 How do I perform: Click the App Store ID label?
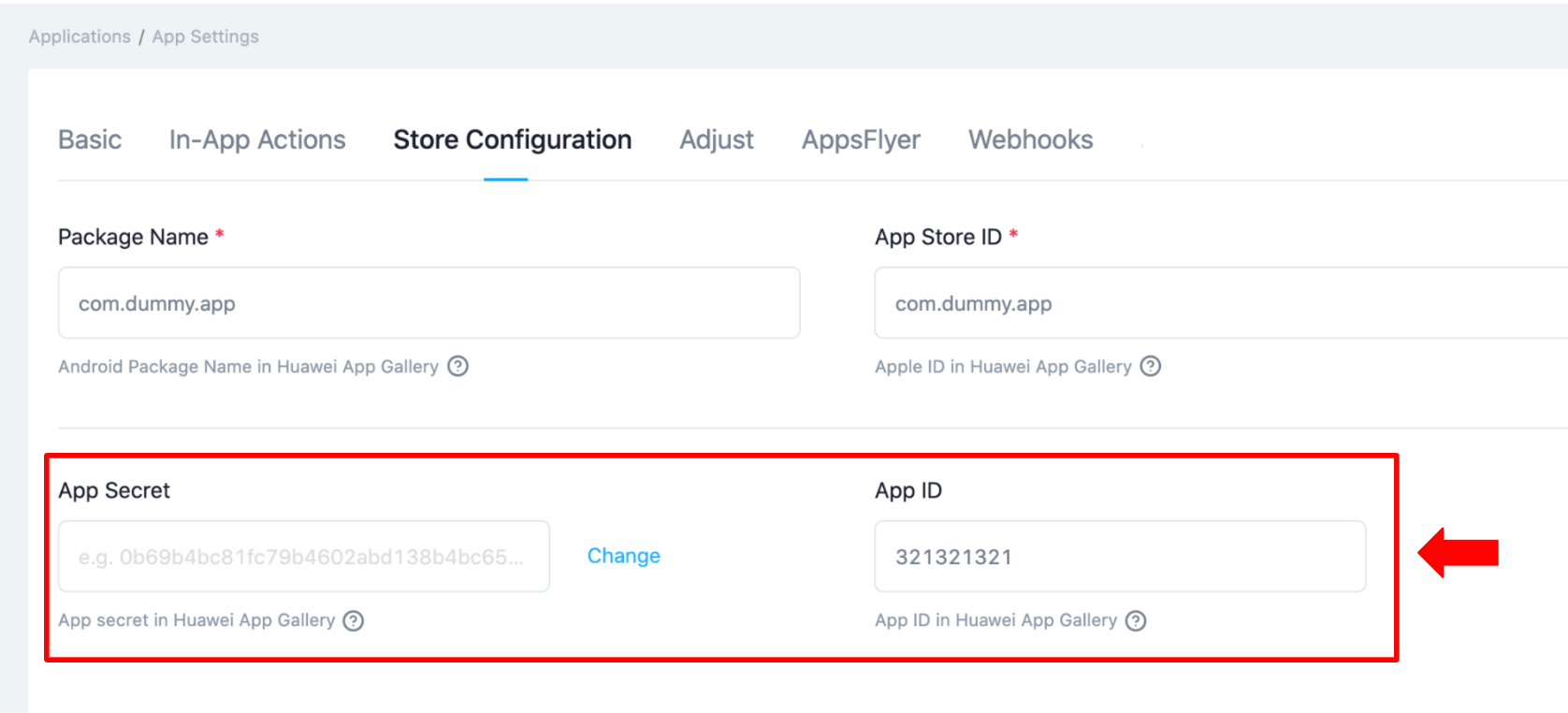pyautogui.click(x=938, y=237)
